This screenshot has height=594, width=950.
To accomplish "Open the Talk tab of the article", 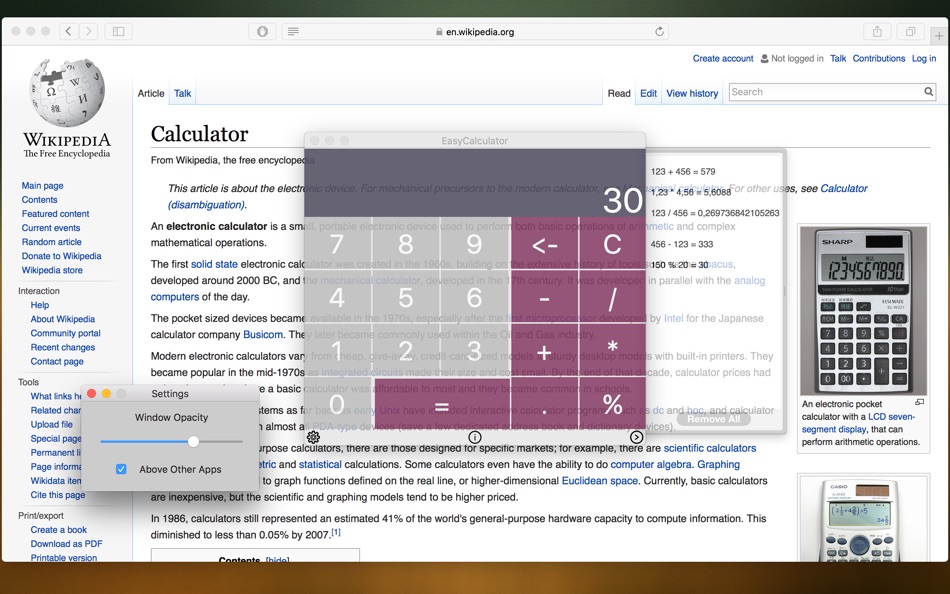I will (x=182, y=93).
